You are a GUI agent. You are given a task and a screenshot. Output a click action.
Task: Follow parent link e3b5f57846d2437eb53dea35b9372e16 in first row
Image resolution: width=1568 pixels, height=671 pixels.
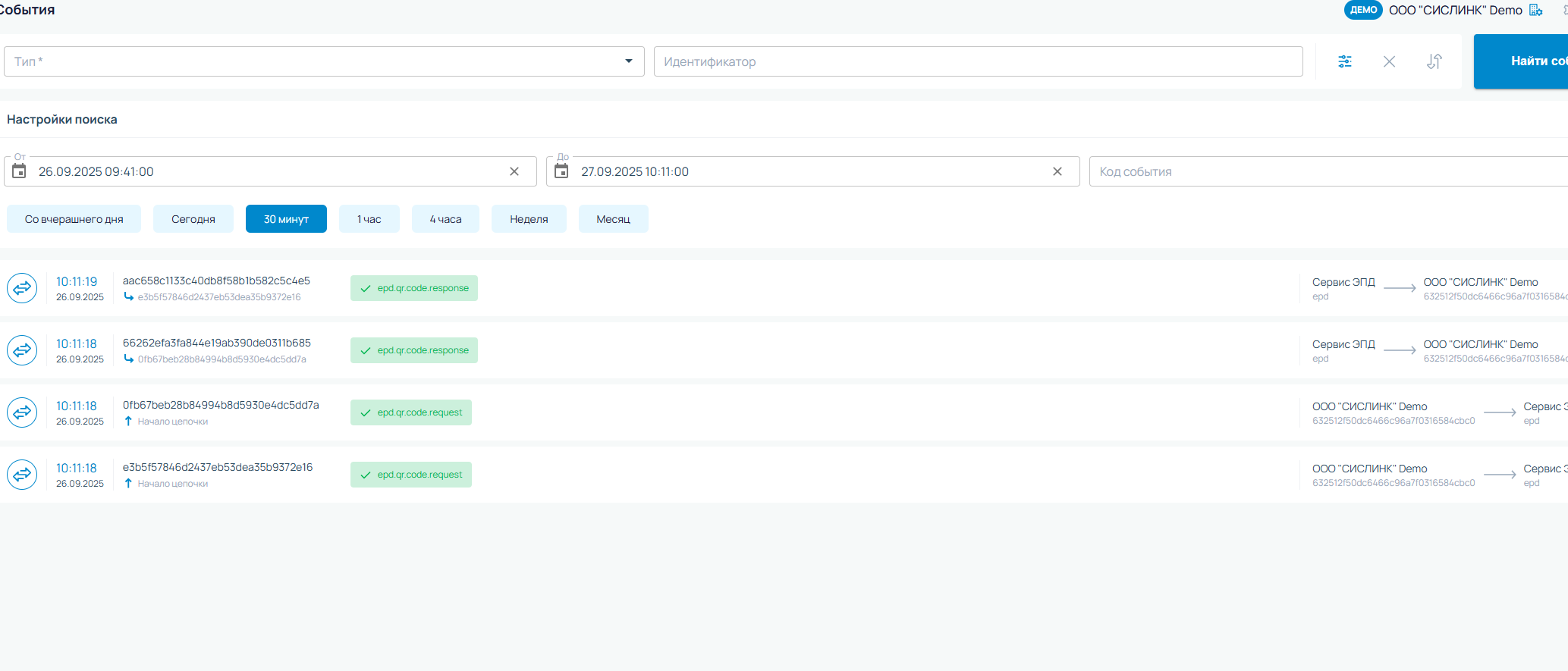pyautogui.click(x=219, y=297)
